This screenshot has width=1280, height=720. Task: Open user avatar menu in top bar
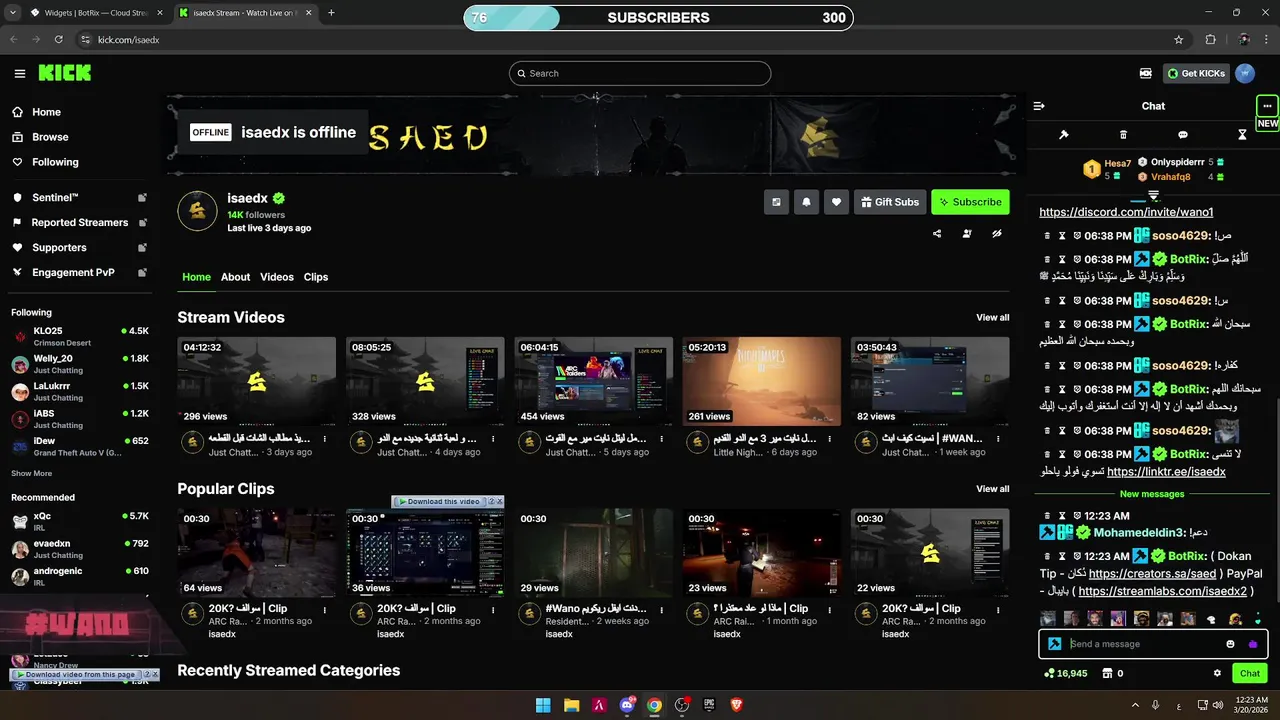1245,73
